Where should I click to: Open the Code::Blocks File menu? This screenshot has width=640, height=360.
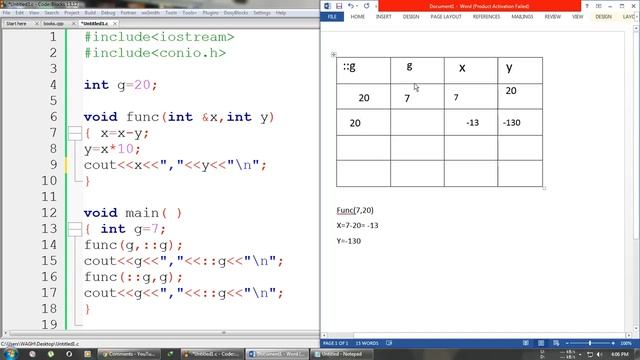click(7, 13)
